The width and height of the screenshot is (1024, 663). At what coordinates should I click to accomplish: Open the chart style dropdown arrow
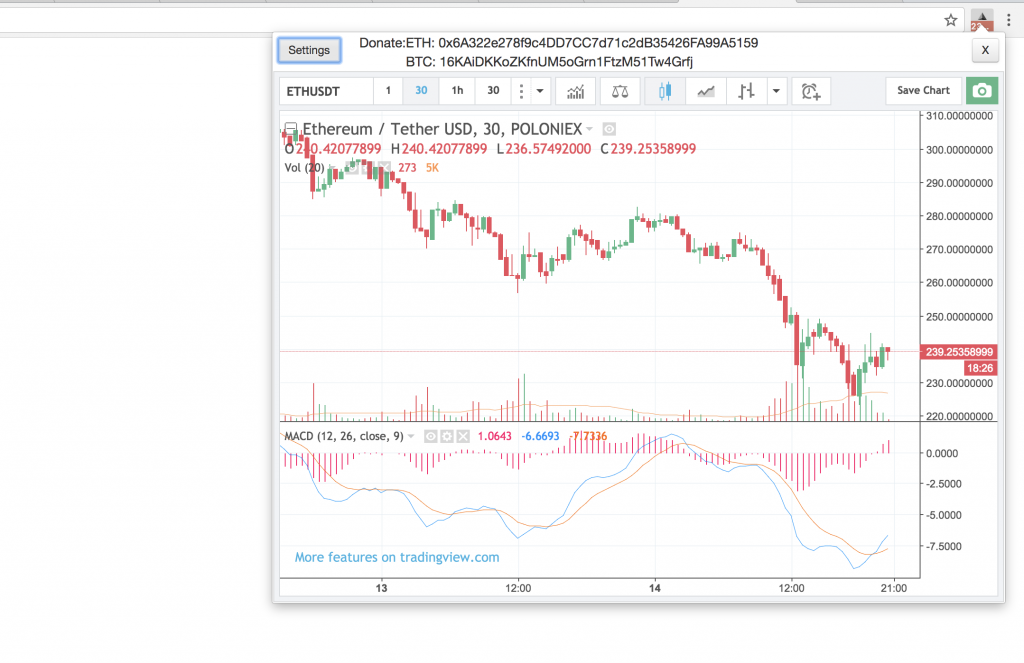point(777,91)
